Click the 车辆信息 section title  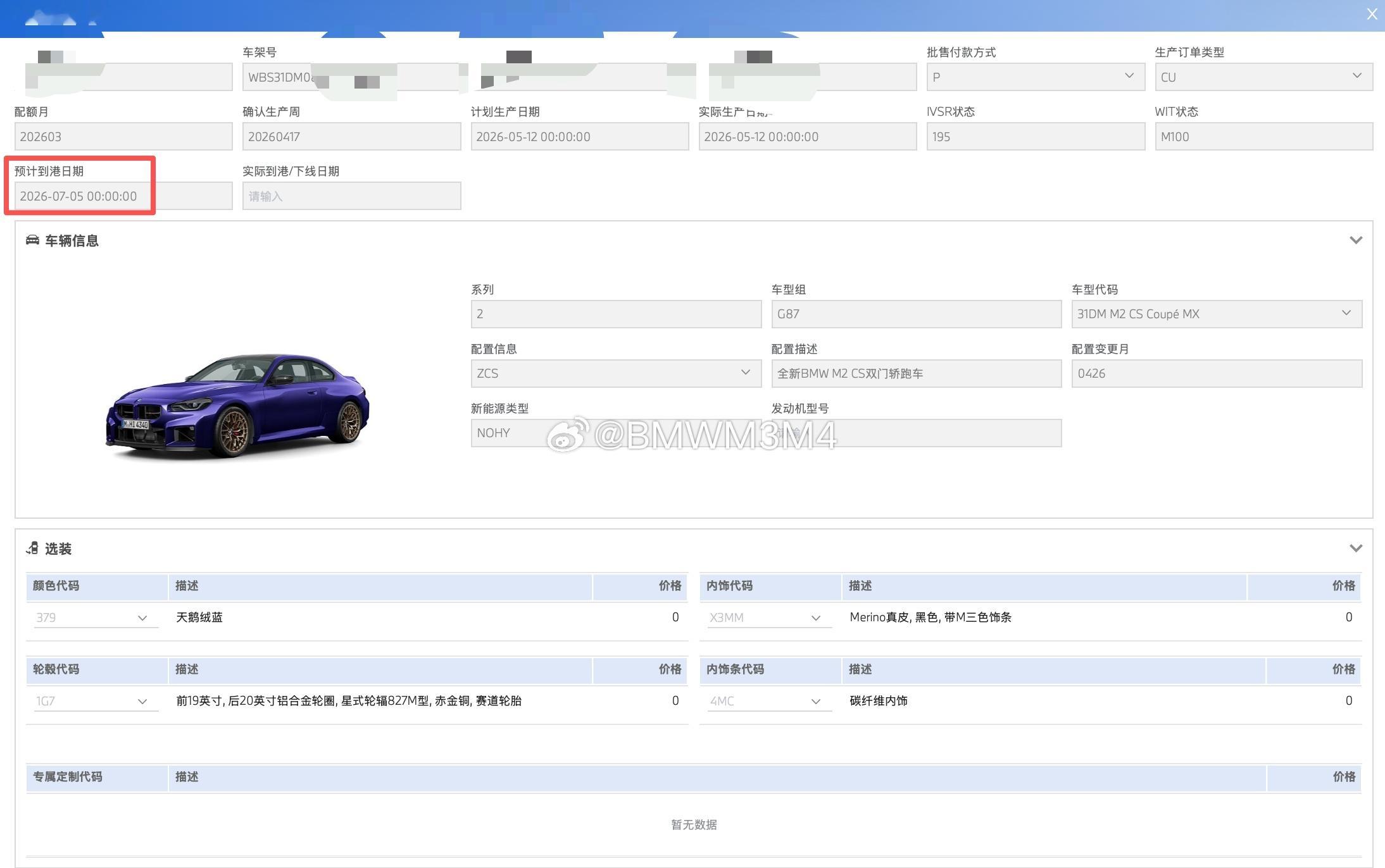tap(72, 240)
